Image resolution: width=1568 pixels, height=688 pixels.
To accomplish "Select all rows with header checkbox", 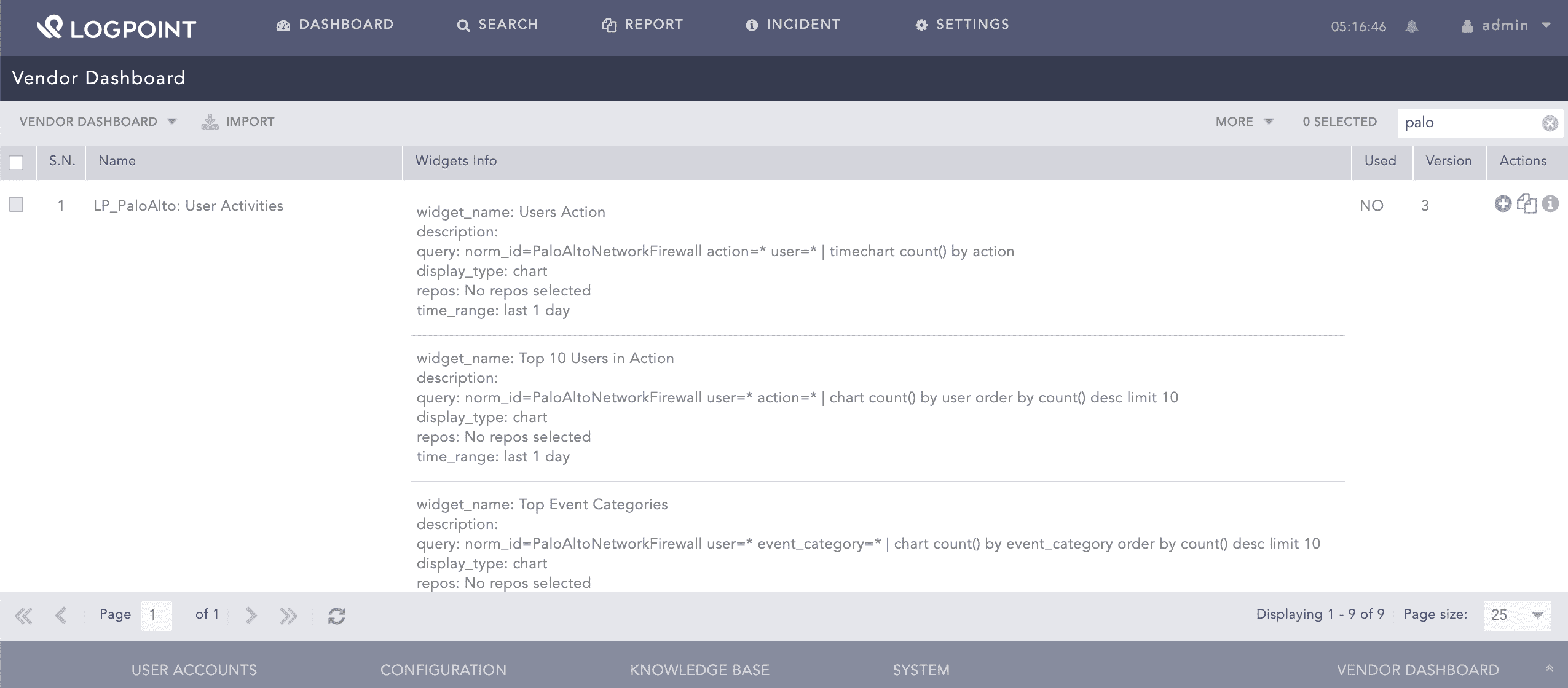I will click(x=17, y=163).
